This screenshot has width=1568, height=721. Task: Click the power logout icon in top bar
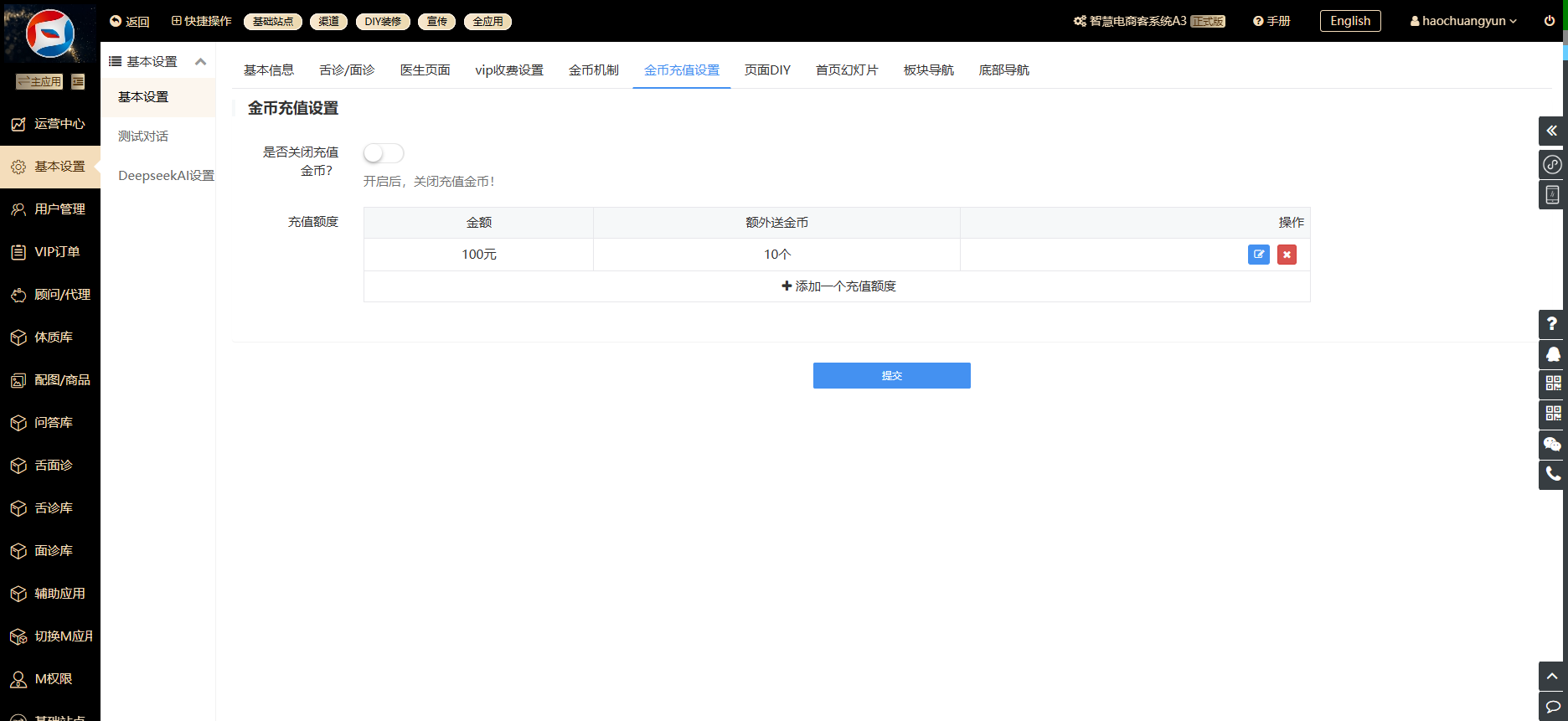[1549, 21]
